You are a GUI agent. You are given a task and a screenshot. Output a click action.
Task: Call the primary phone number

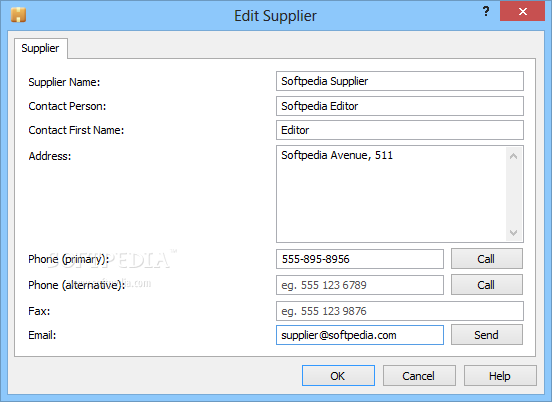coord(487,259)
